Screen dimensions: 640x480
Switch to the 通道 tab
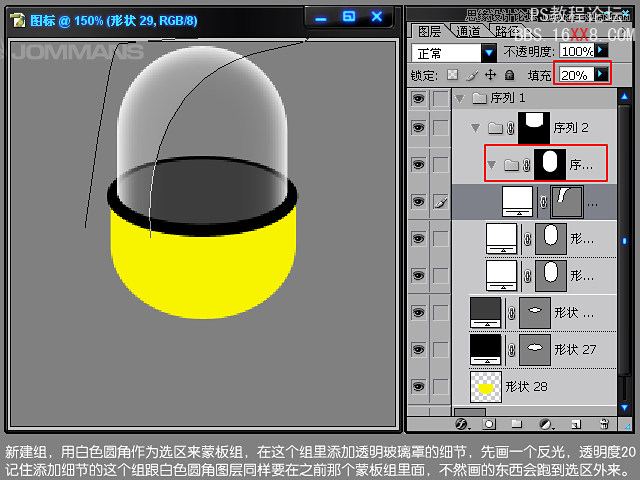click(468, 31)
